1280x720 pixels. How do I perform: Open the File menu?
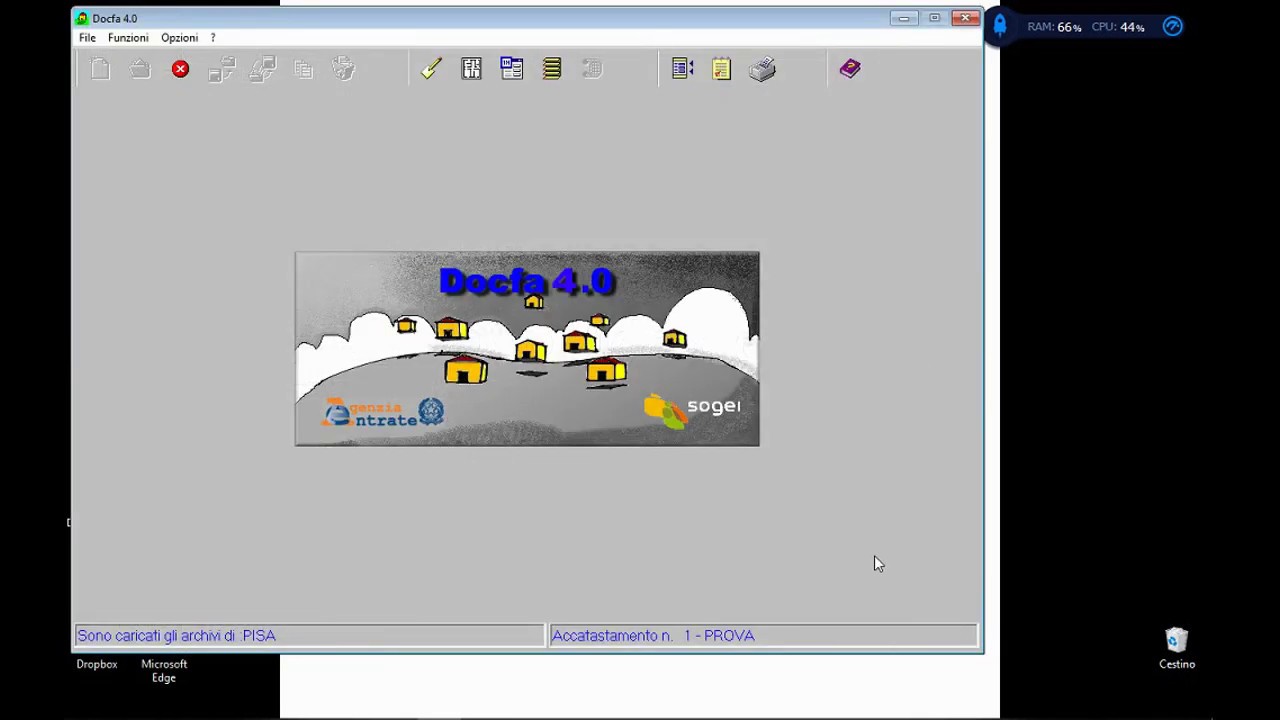tap(88, 38)
